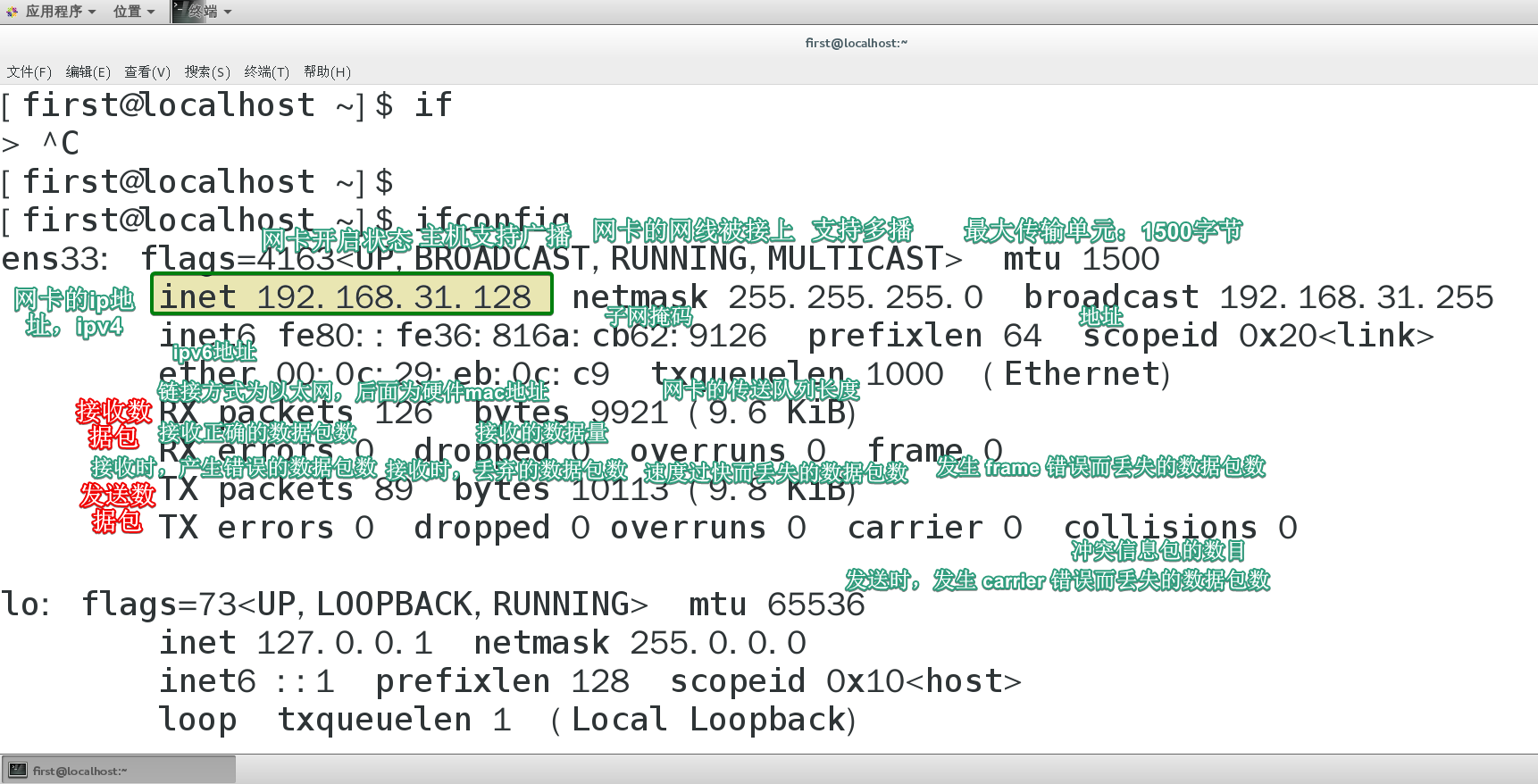The height and width of the screenshot is (784, 1538).
Task: Click the ens33: interface name
Action: (x=54, y=259)
